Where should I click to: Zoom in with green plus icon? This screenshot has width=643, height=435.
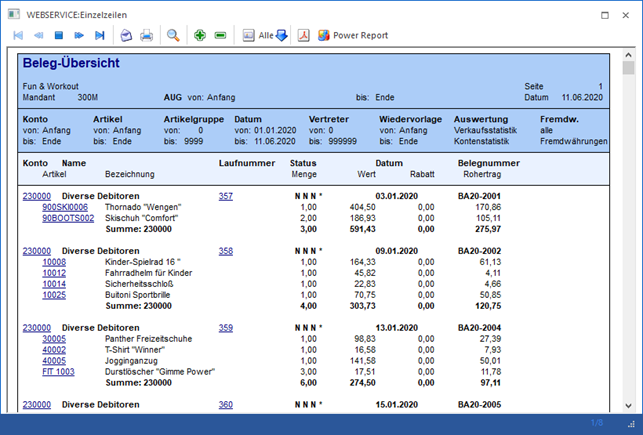[x=201, y=35]
